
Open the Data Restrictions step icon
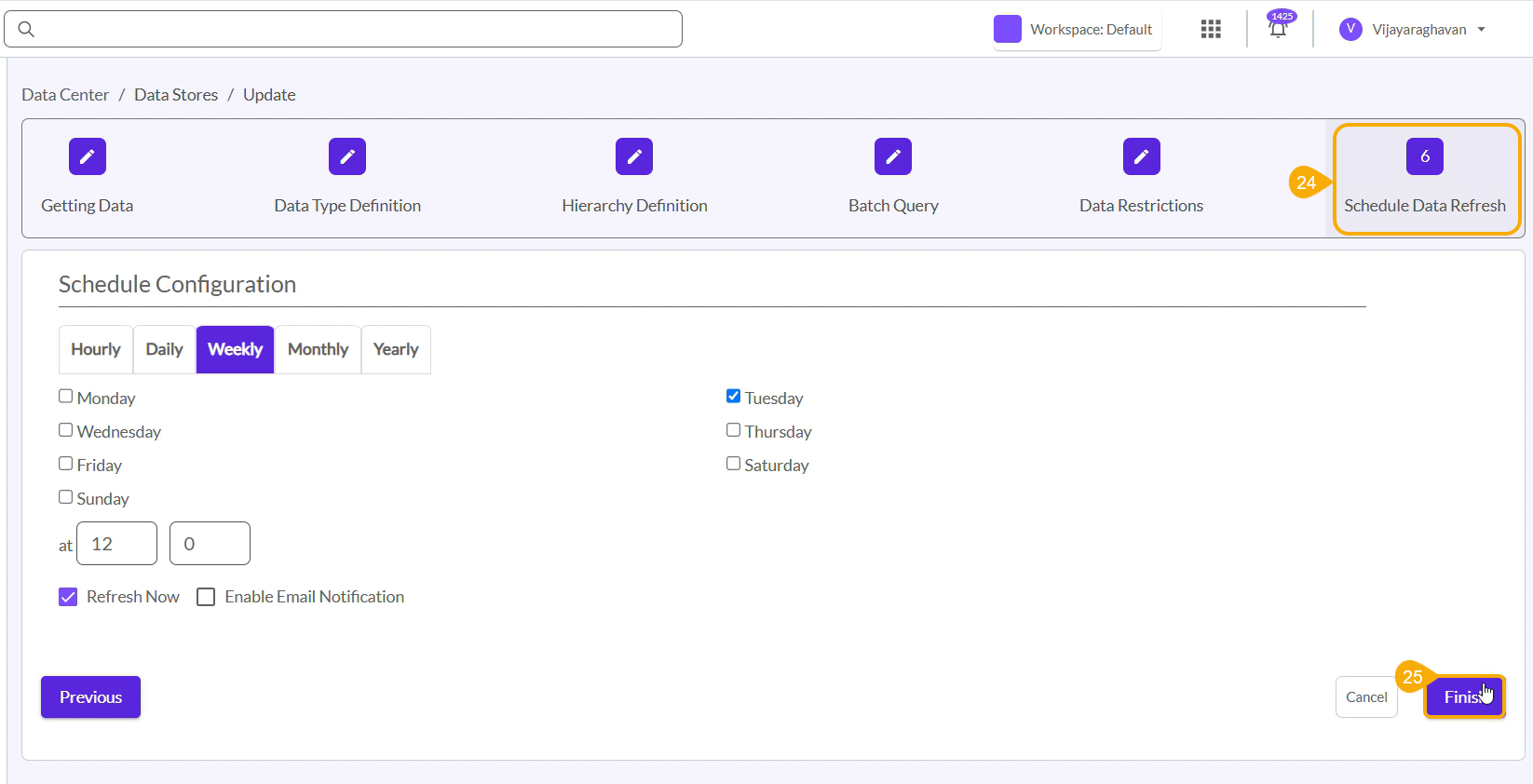tap(1141, 156)
